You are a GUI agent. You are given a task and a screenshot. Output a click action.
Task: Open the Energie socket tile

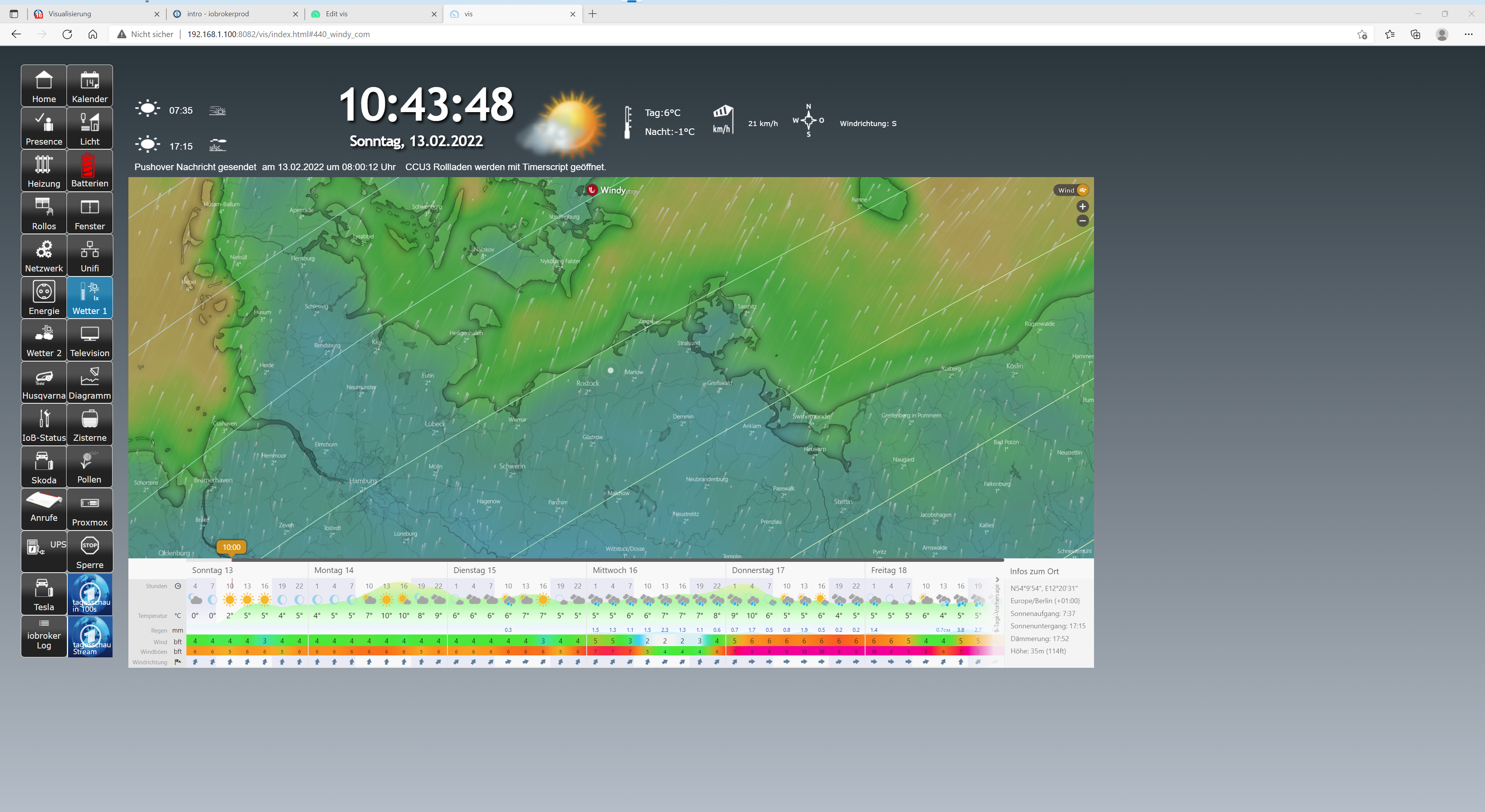[x=44, y=297]
